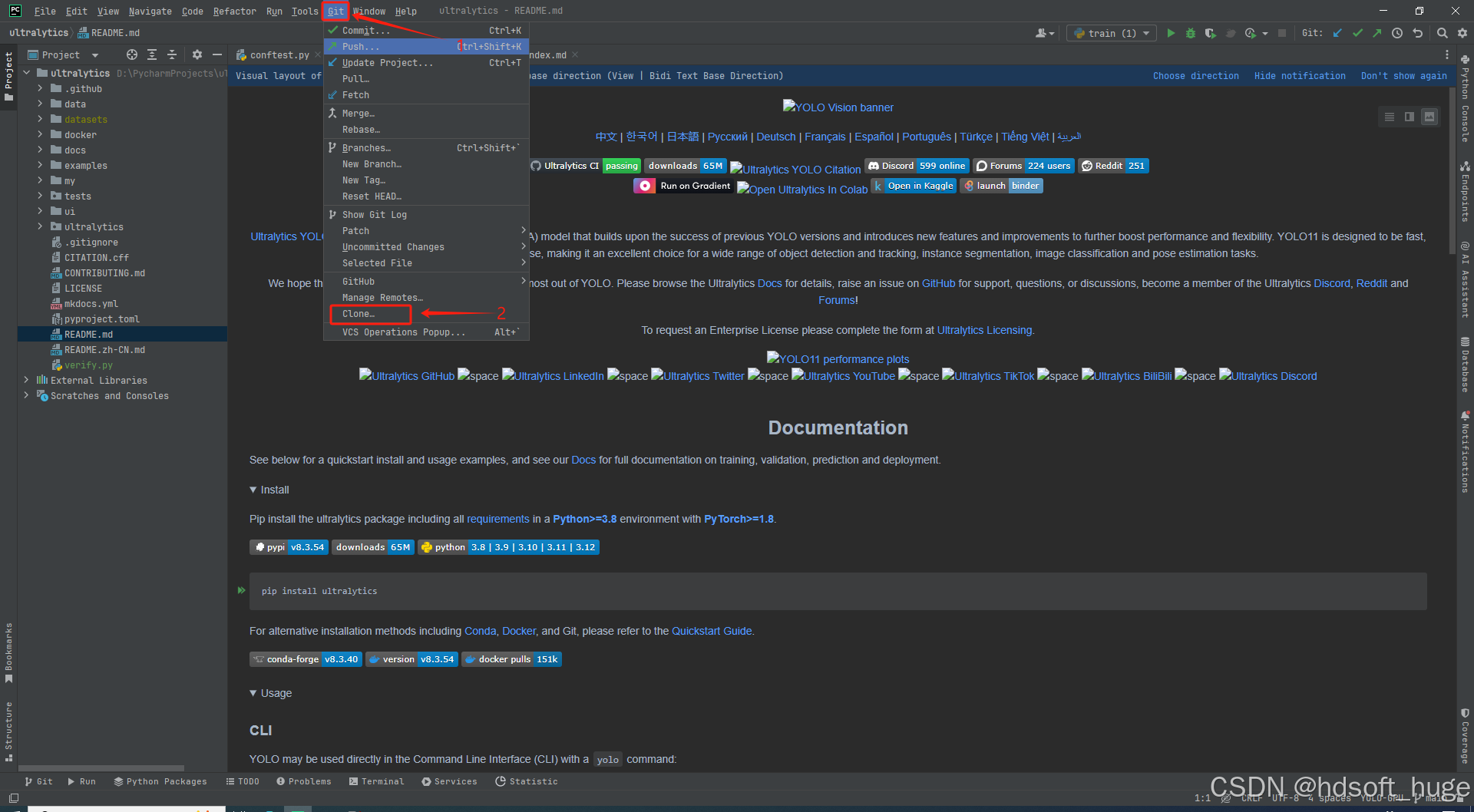This screenshot has width=1474, height=812.
Task: Click Don't show again link
Action: (x=1403, y=76)
